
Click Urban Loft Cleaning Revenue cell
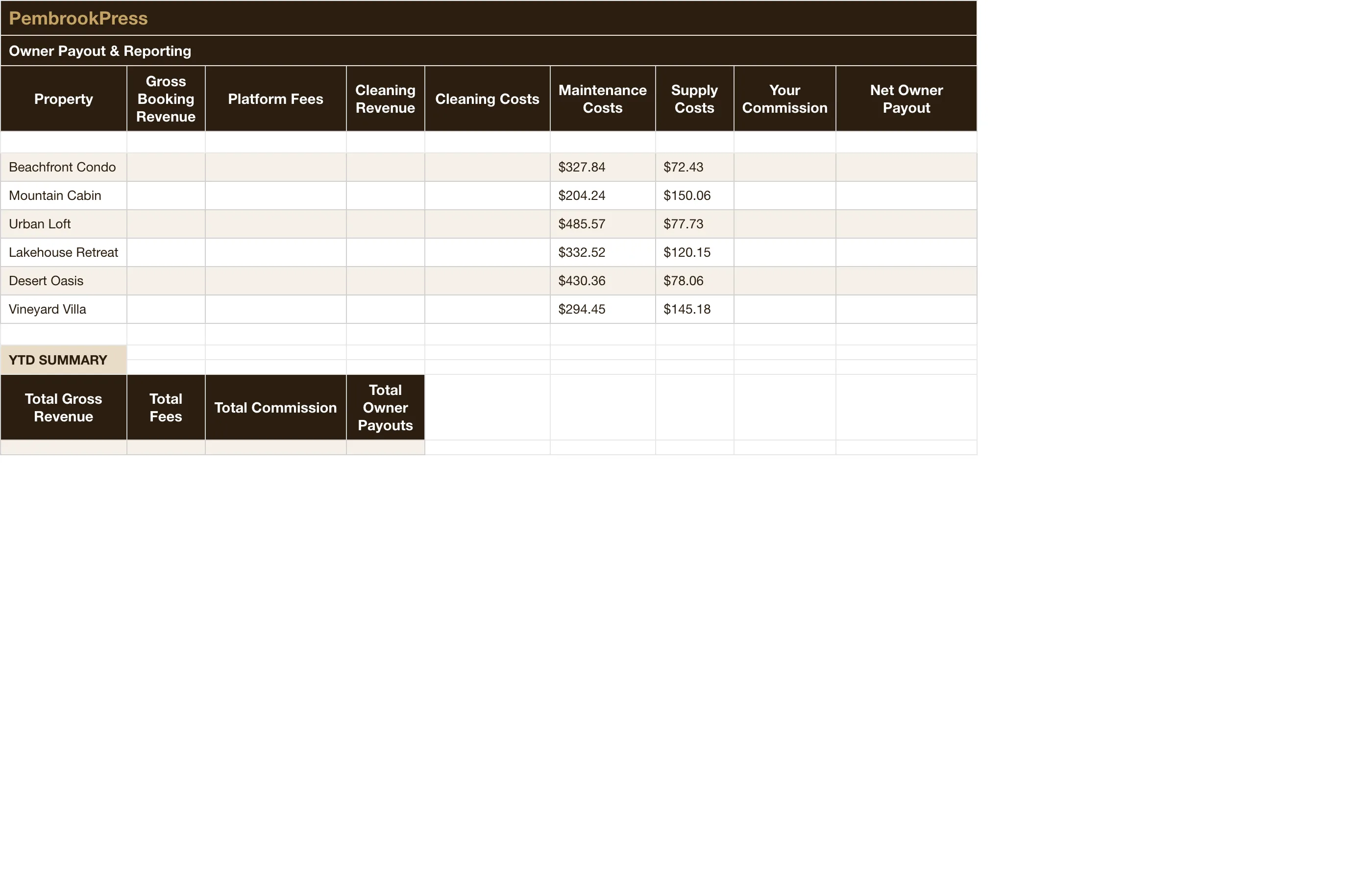tap(385, 224)
